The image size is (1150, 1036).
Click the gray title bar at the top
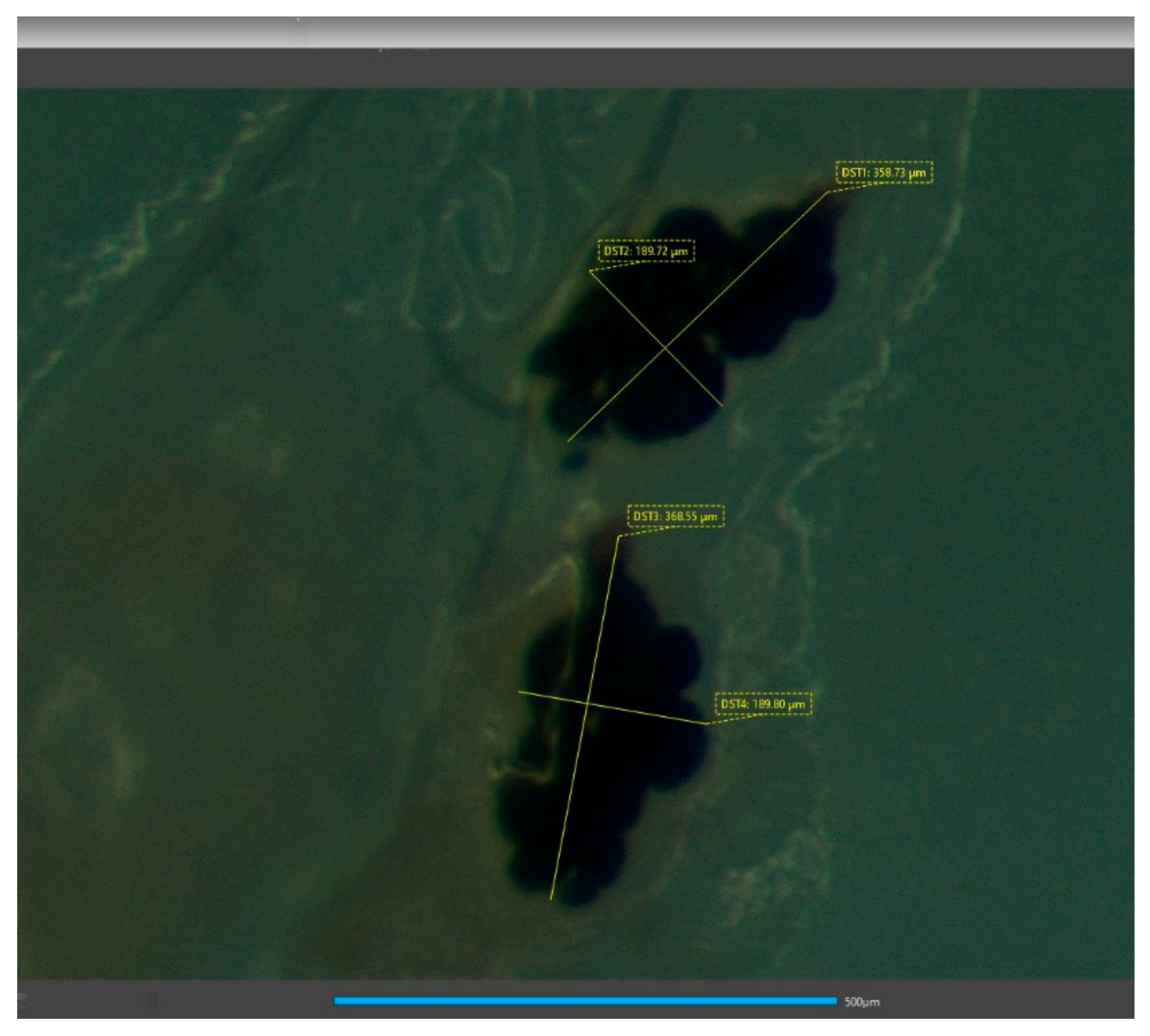click(x=575, y=31)
